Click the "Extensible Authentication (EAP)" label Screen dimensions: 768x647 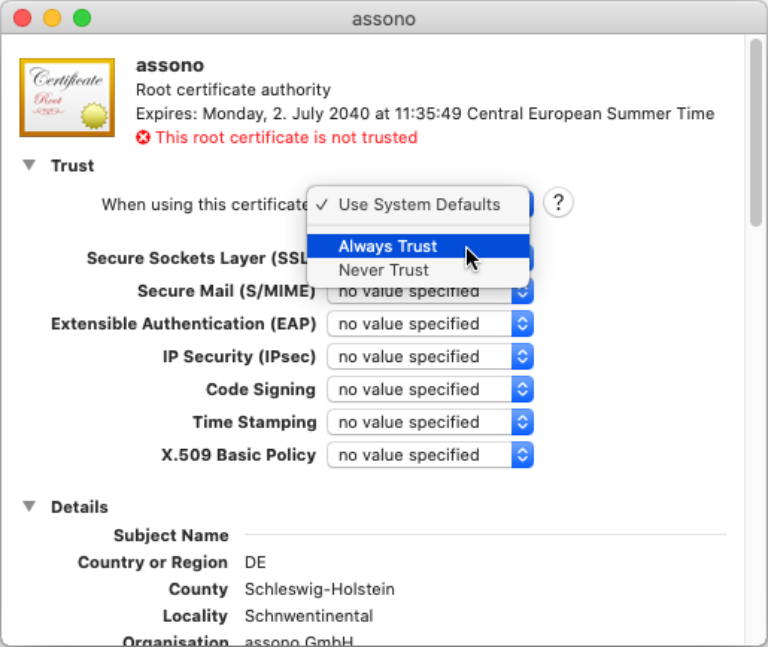click(x=184, y=324)
